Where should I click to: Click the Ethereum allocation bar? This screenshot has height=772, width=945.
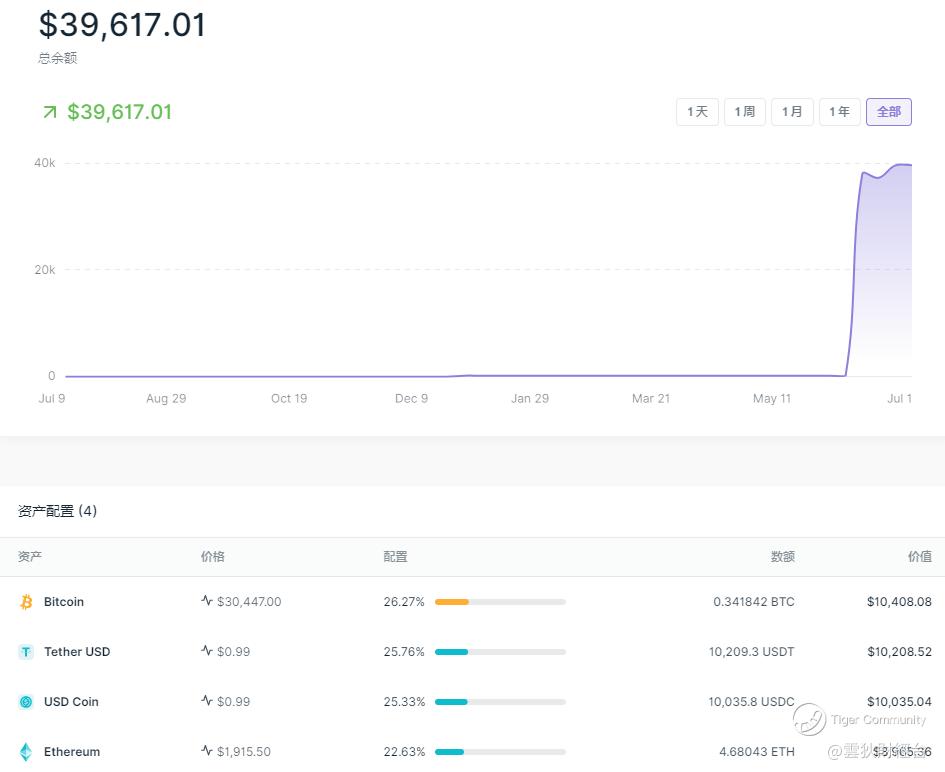click(450, 752)
